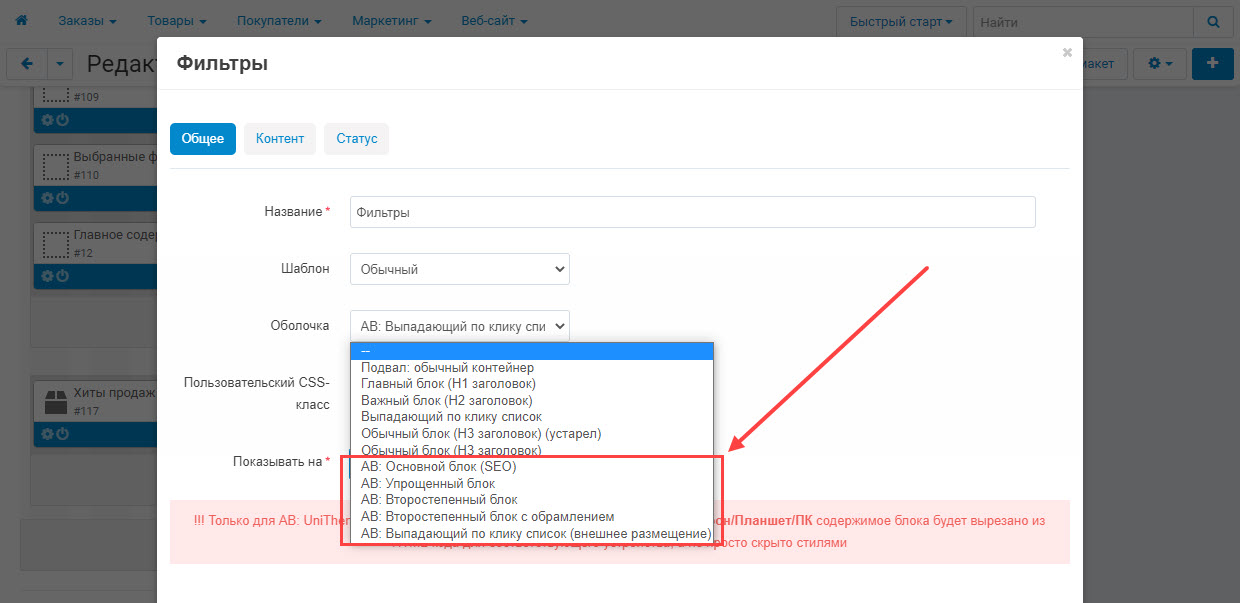Expand the Быстрый старт dropdown
This screenshot has height=603, width=1240.
click(x=900, y=21)
